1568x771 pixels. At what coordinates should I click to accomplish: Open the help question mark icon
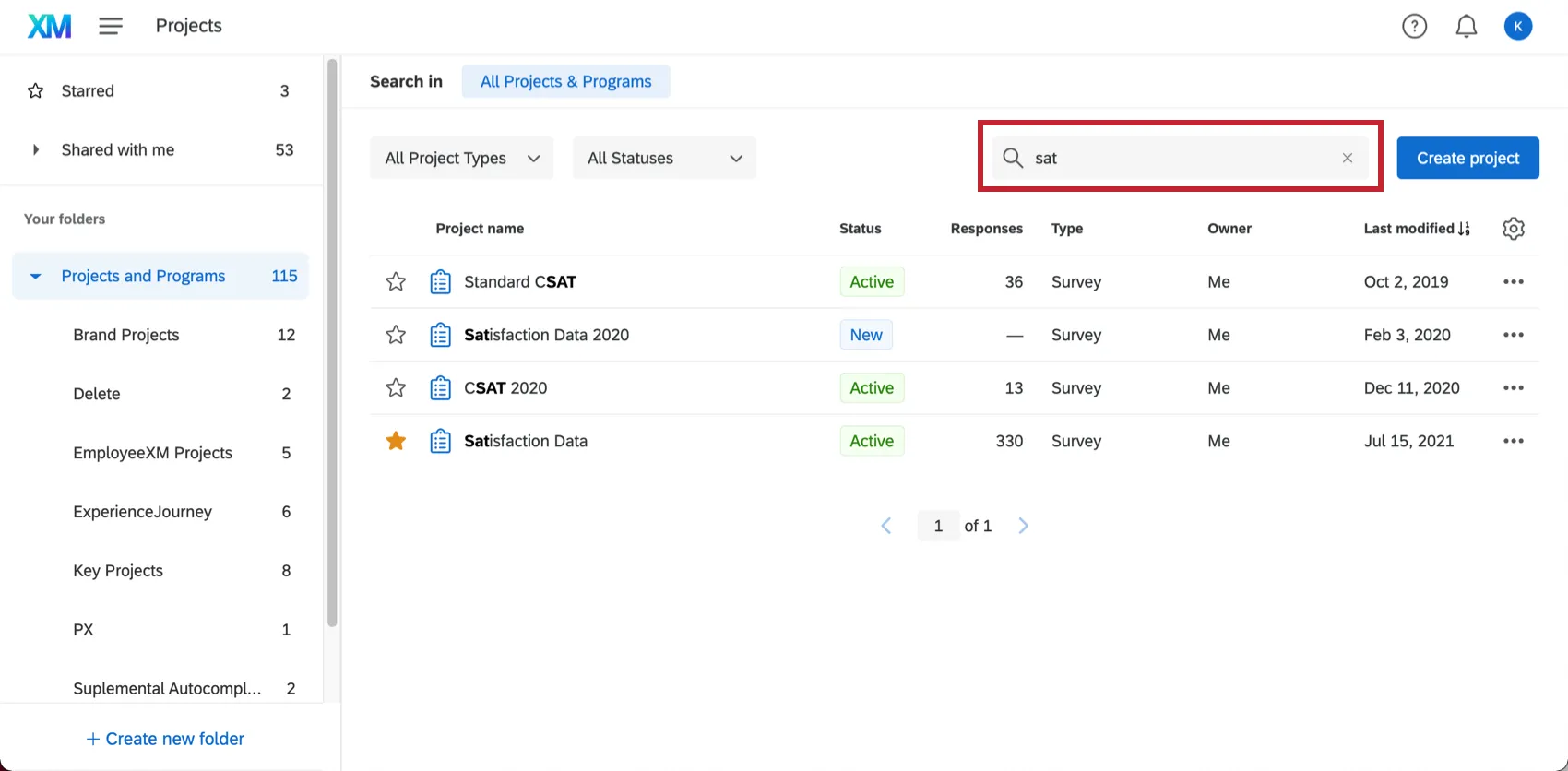pos(1414,27)
